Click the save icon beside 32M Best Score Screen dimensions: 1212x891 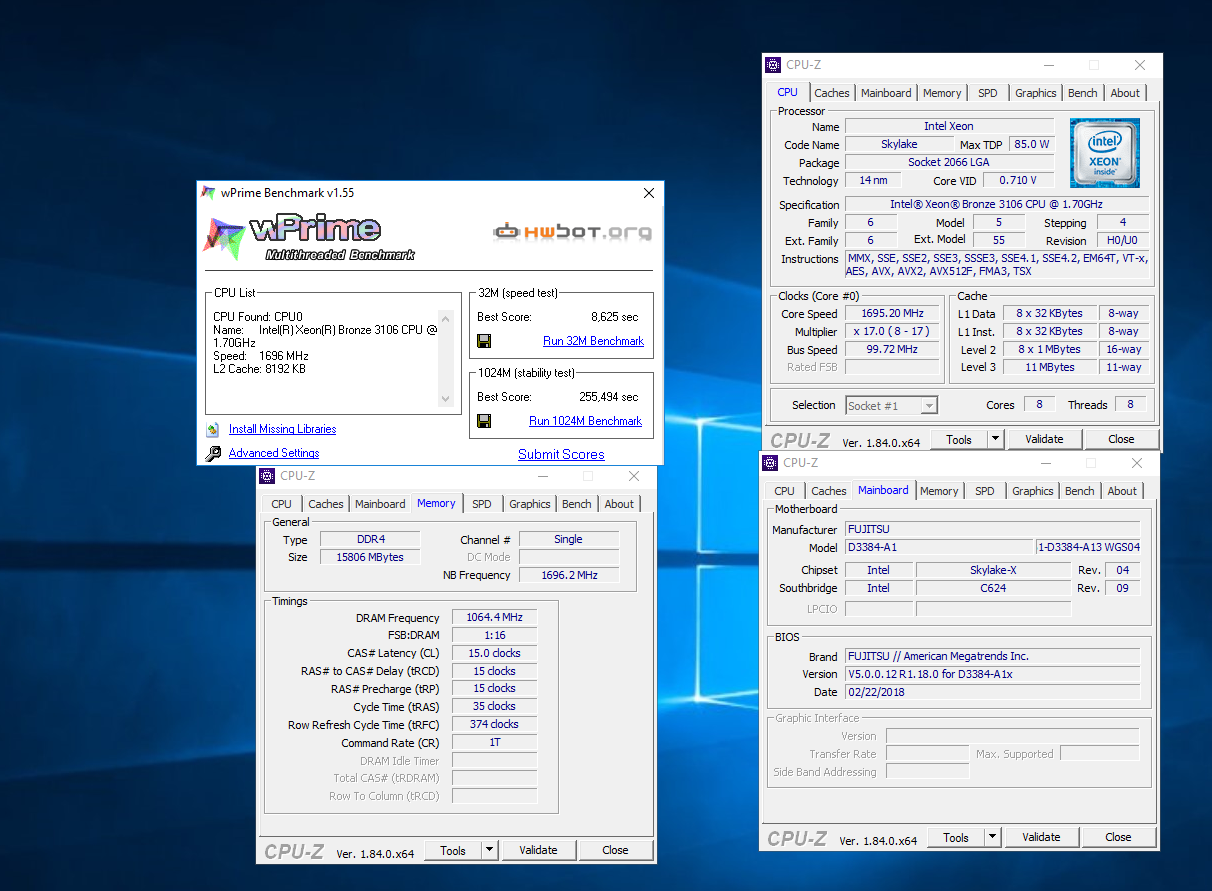click(x=484, y=341)
